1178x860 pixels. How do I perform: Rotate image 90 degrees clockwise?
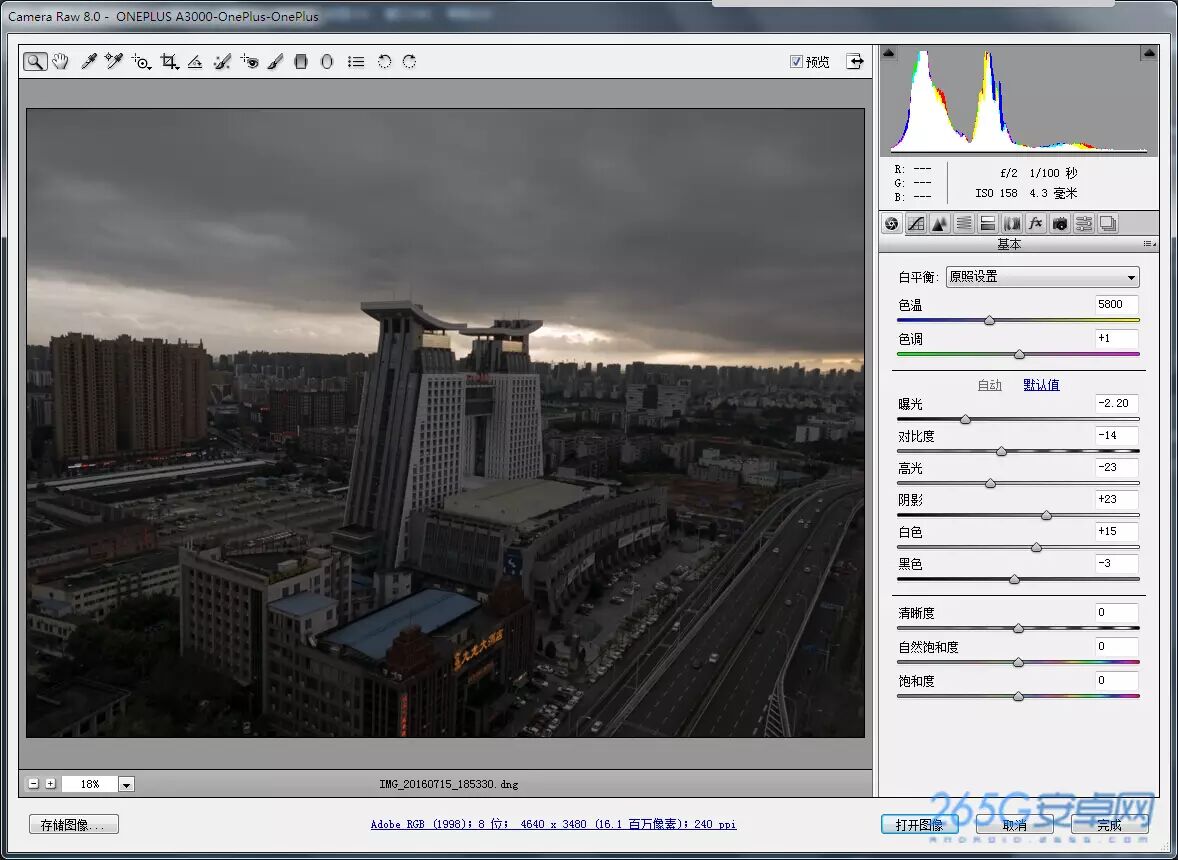point(409,62)
